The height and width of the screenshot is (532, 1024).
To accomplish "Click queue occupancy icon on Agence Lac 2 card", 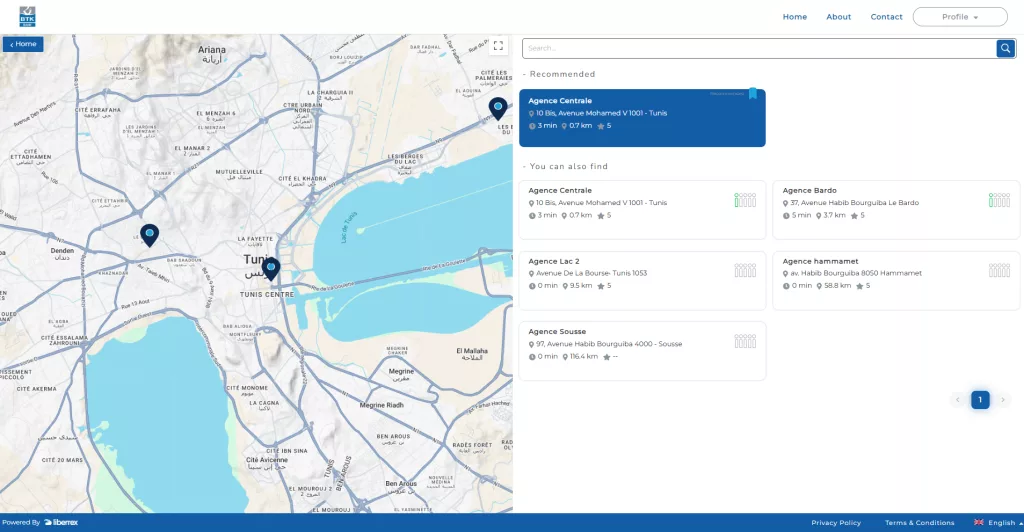I will click(x=745, y=270).
